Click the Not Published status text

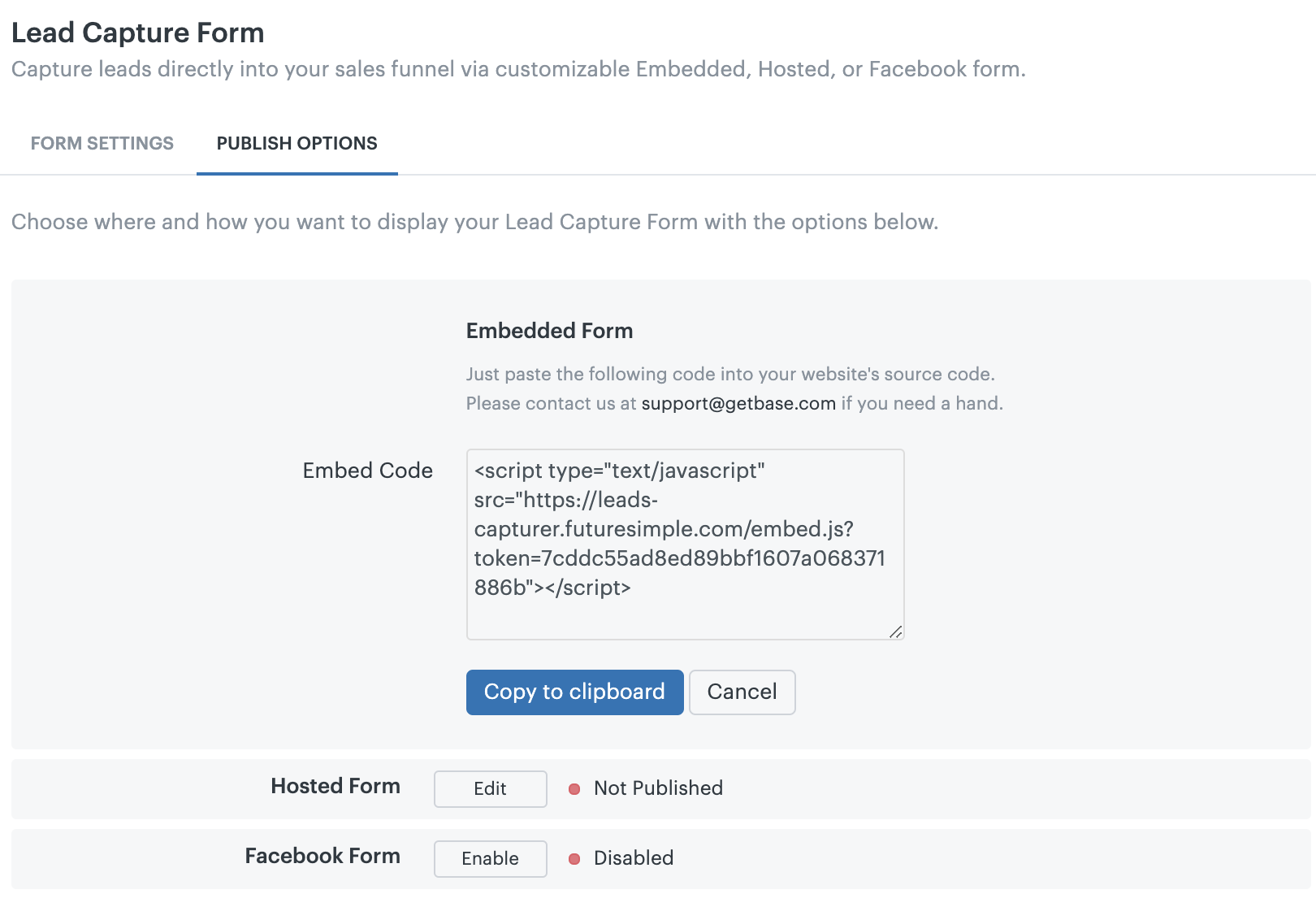click(658, 788)
